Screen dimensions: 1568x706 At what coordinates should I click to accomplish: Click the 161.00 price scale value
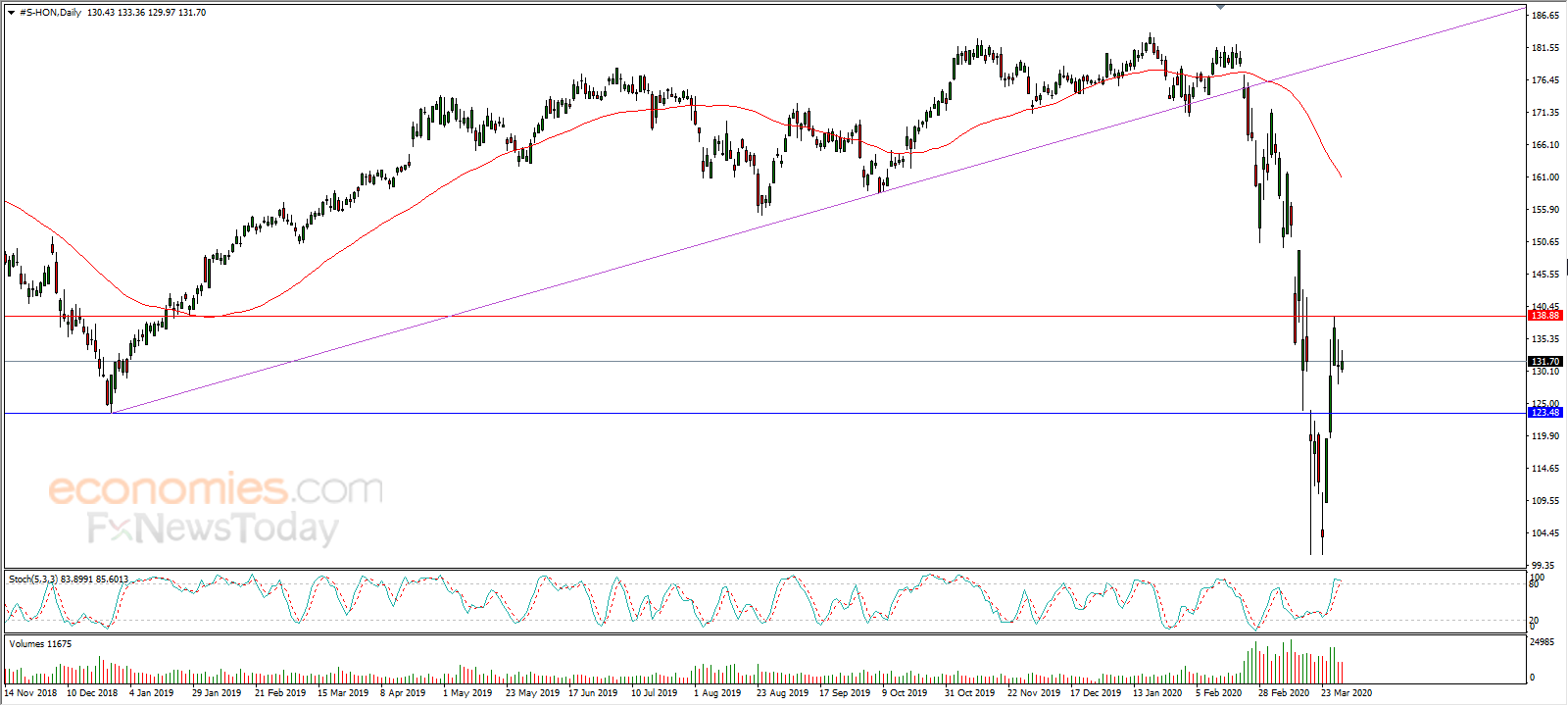[x=1544, y=177]
